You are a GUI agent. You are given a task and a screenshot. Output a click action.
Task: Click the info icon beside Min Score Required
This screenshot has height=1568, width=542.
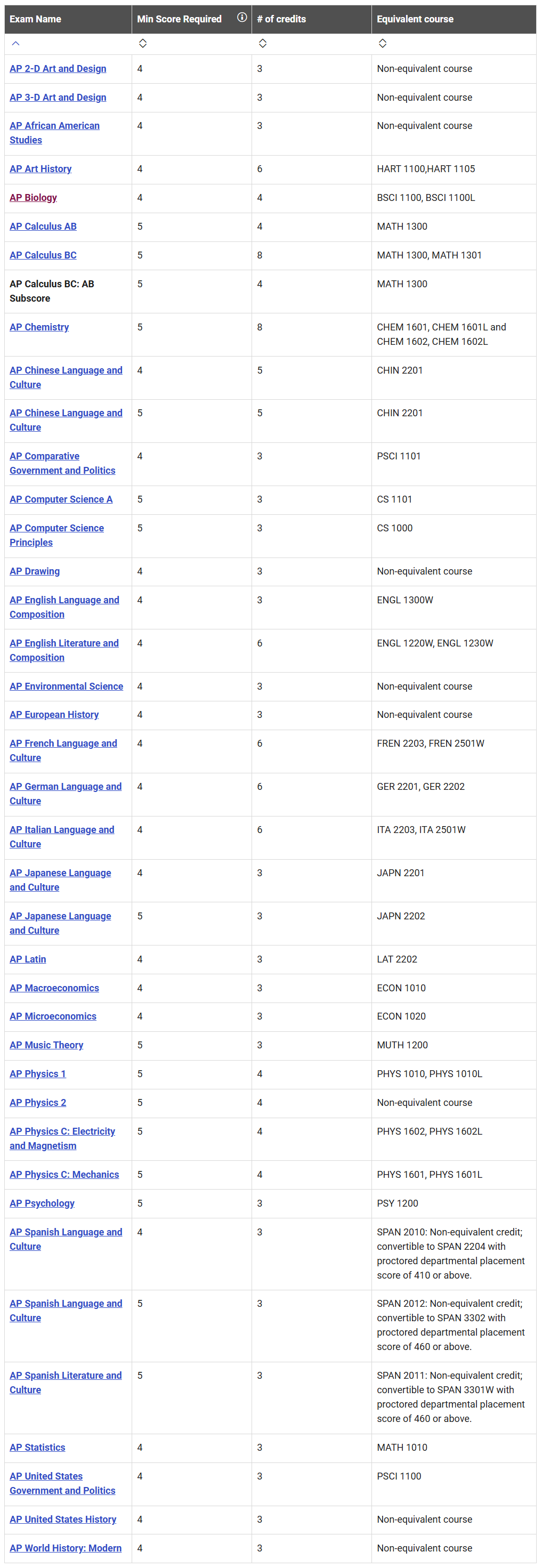pos(242,18)
